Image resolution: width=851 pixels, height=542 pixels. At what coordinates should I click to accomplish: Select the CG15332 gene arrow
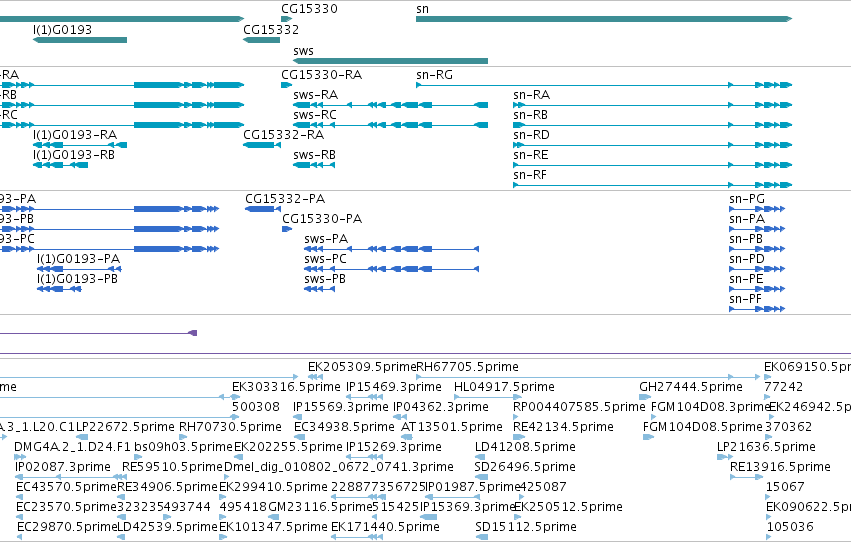point(262,40)
